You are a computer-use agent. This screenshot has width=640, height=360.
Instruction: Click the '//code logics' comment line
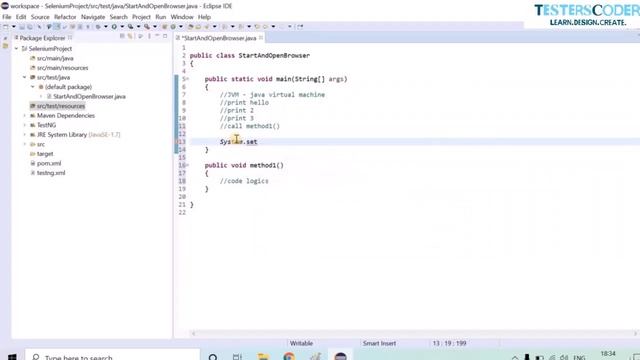click(x=244, y=181)
